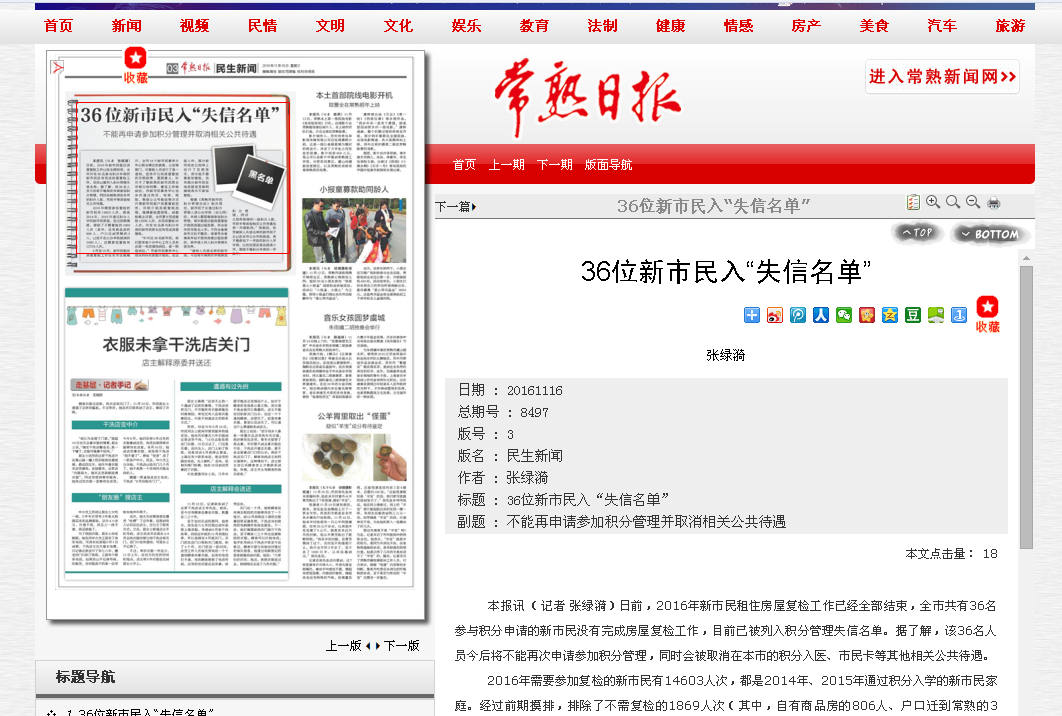Click the clipboard checklist icon in article toolbar
The height and width of the screenshot is (716, 1062).
(913, 202)
